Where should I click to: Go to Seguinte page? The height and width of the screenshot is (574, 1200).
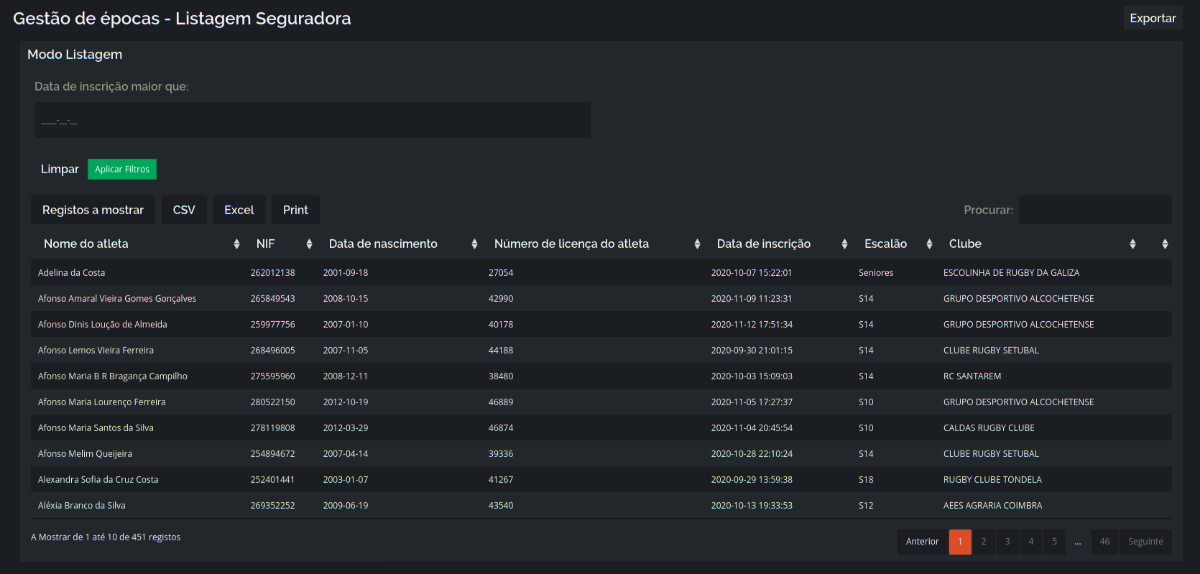pos(1145,541)
